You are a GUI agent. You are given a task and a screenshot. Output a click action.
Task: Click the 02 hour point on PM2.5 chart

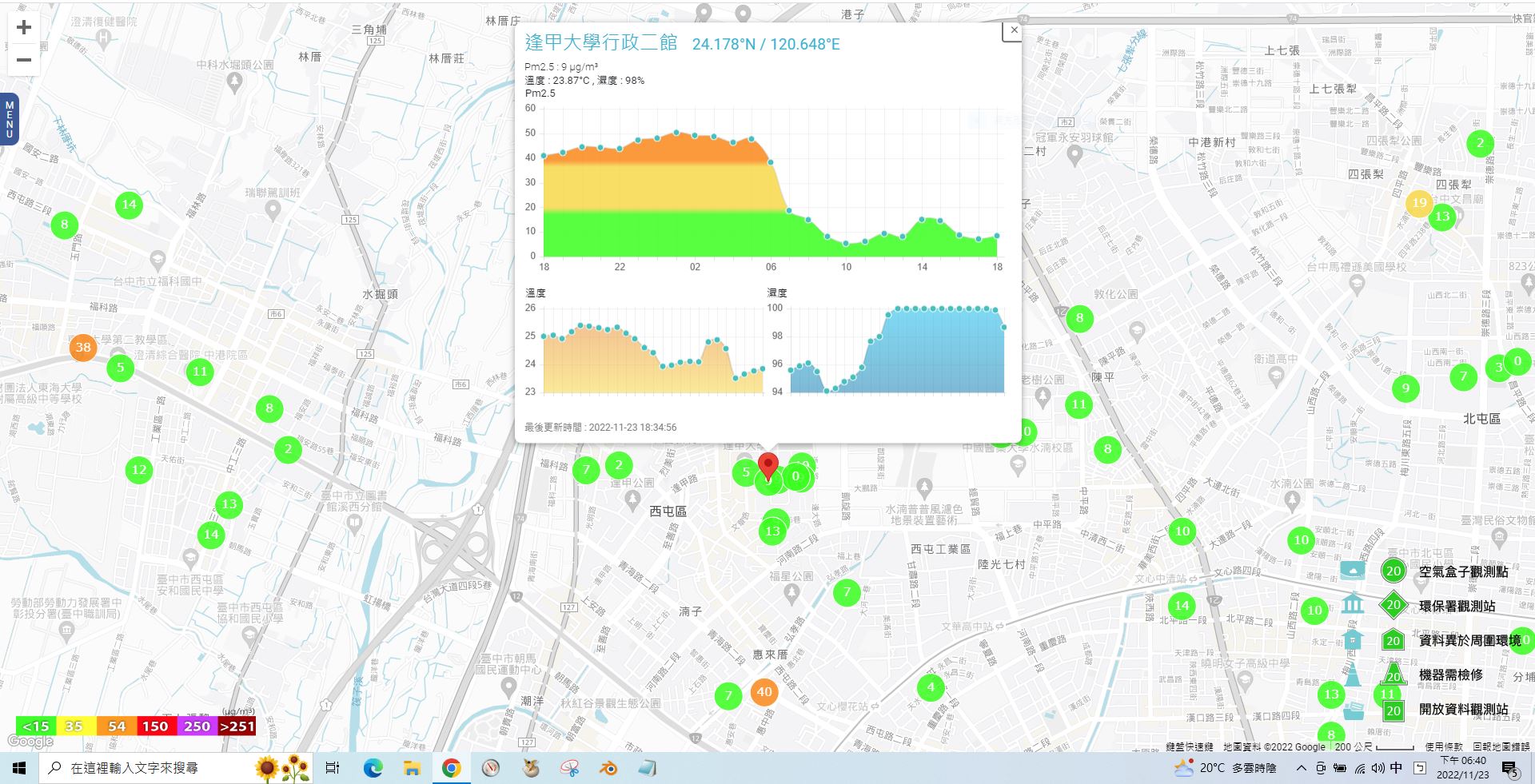(696, 136)
